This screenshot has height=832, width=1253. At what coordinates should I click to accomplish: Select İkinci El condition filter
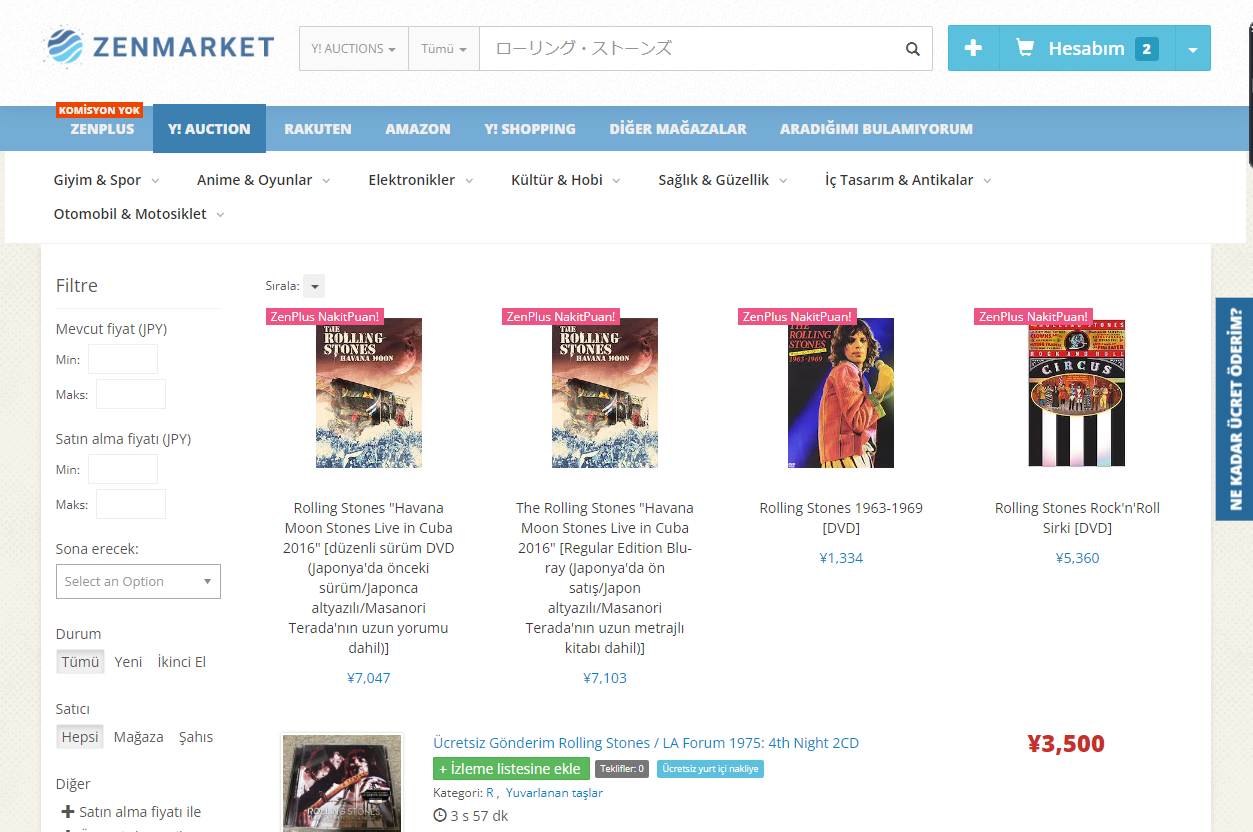point(182,662)
